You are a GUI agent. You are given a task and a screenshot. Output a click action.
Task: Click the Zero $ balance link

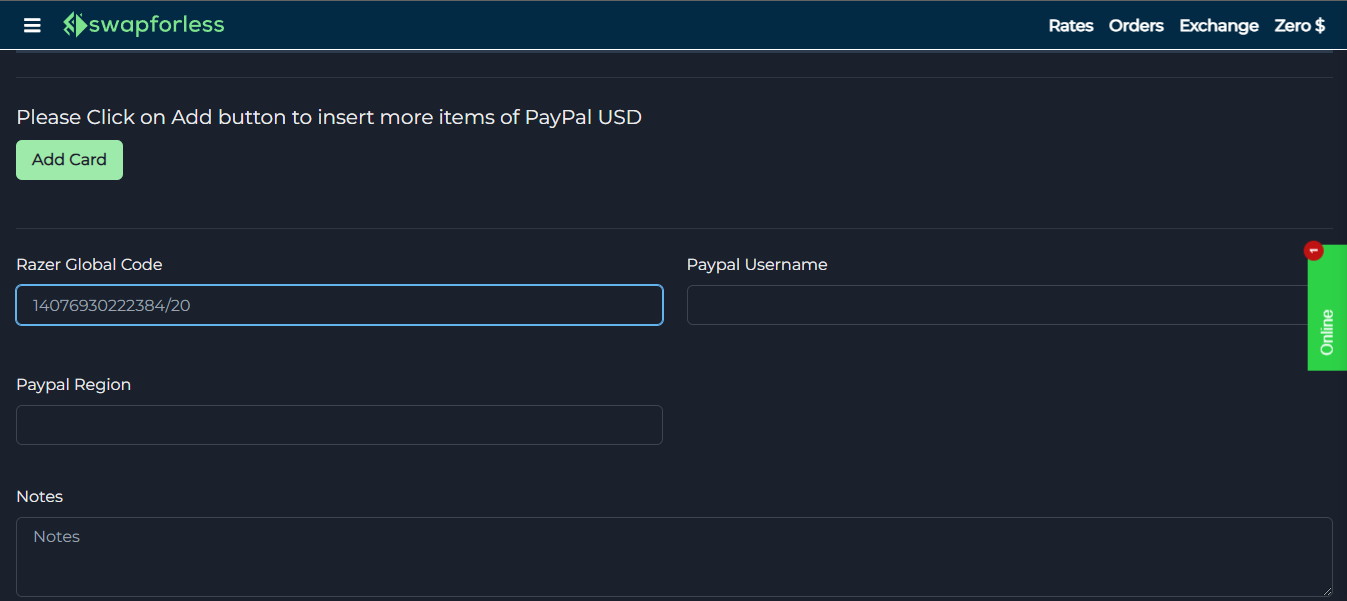coord(1299,26)
